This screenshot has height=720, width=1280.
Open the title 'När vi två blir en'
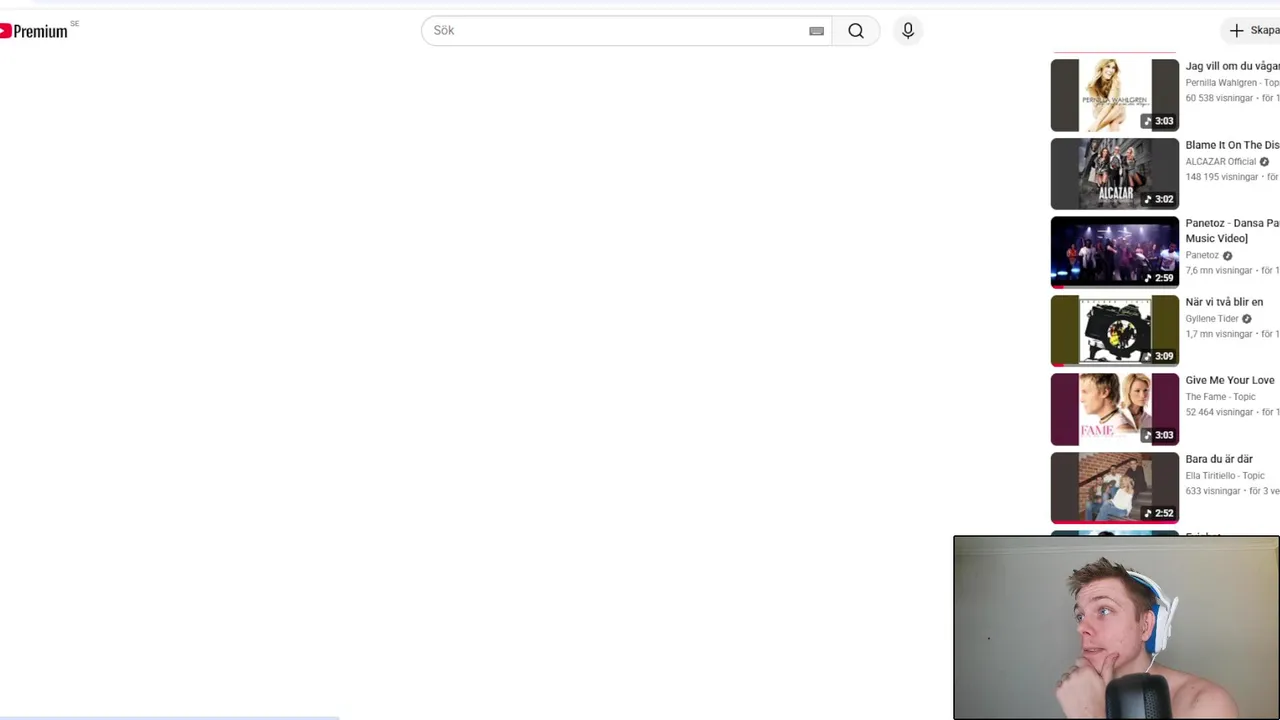point(1224,302)
